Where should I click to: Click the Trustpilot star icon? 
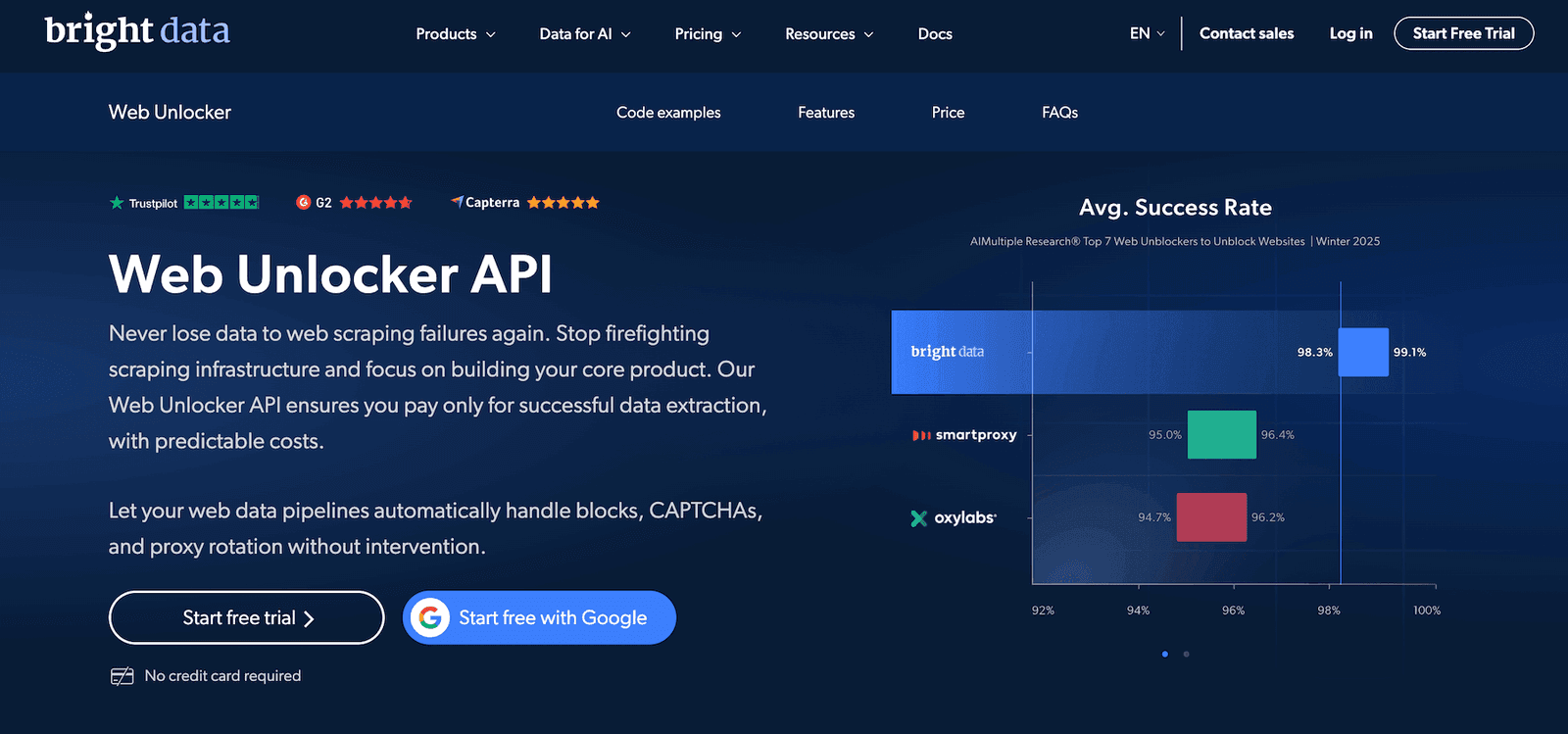click(x=118, y=203)
